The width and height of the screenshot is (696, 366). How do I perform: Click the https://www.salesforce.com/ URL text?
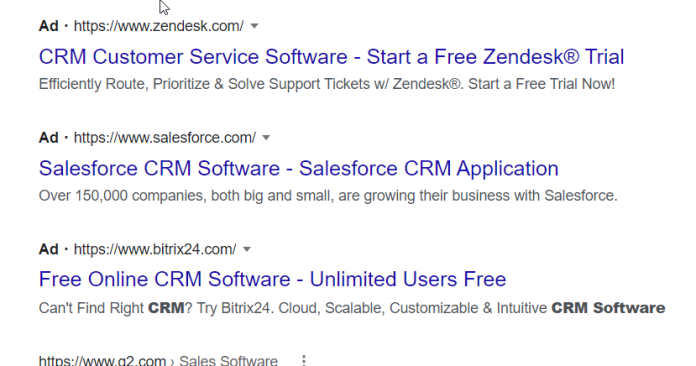(165, 138)
